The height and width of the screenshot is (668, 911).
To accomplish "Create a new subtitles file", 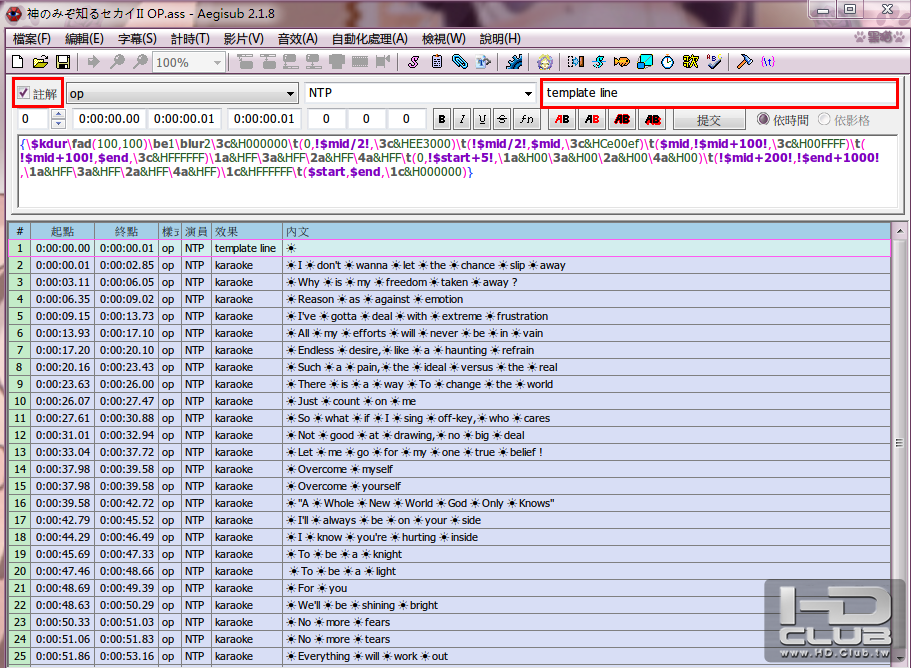I will (18, 62).
